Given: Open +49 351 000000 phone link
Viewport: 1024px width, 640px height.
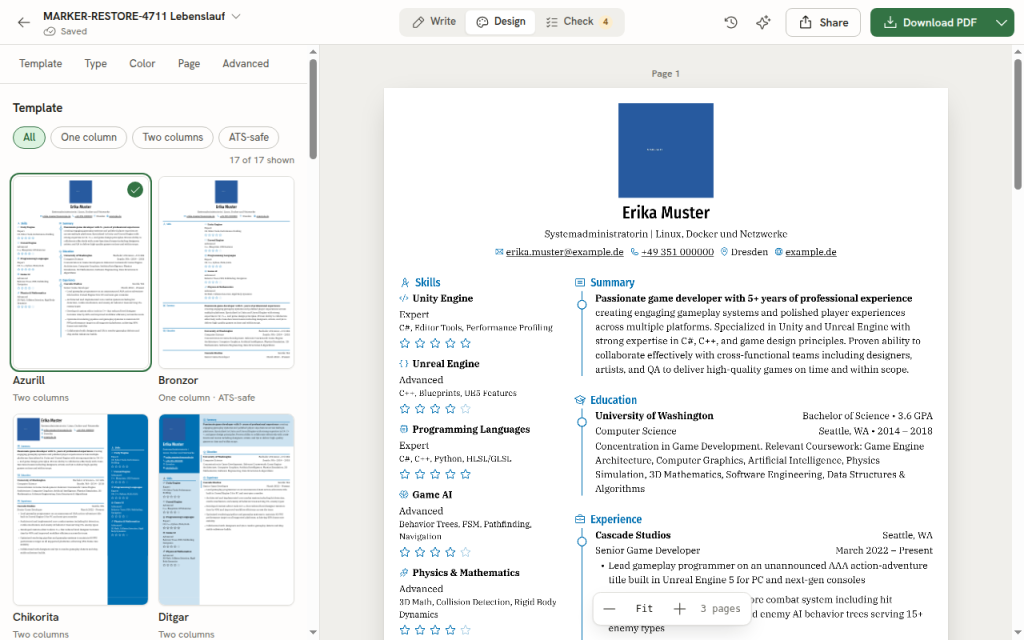Looking at the screenshot, I should pos(677,251).
